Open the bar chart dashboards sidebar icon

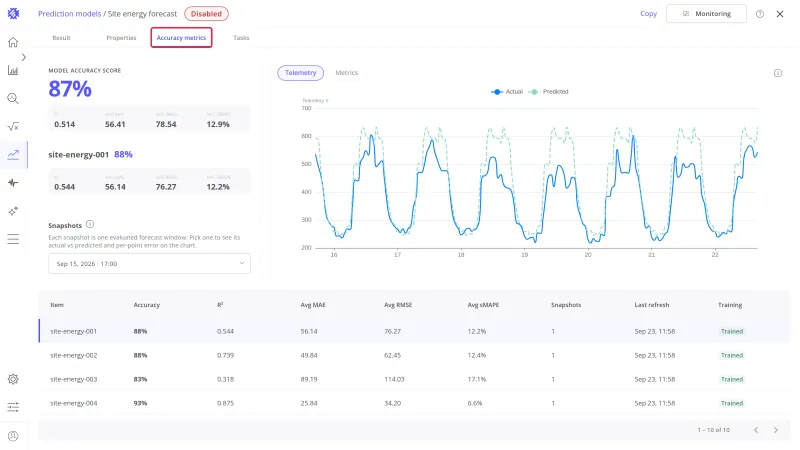pyautogui.click(x=13, y=70)
